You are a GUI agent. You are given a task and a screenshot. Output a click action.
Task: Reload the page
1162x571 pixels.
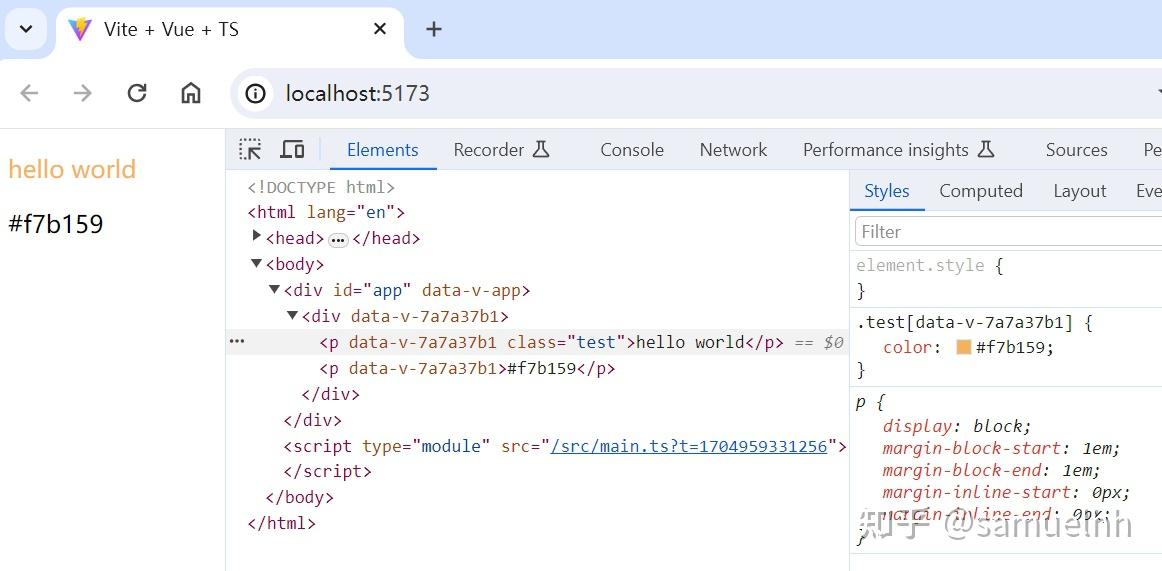click(137, 93)
